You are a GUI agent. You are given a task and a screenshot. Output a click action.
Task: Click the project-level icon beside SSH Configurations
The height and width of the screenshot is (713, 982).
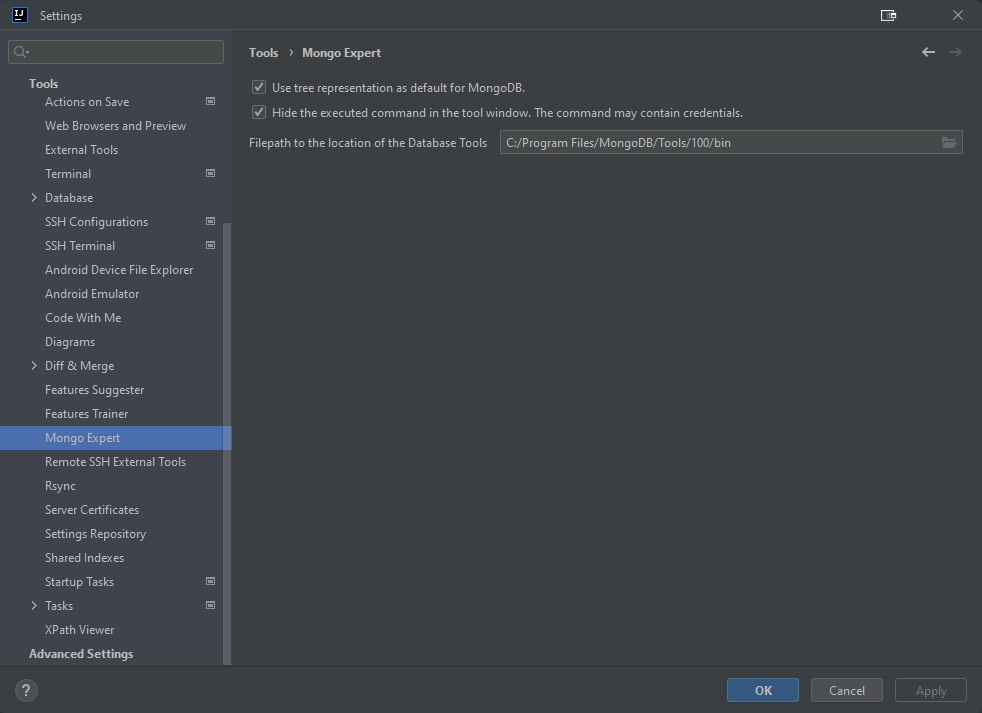coord(210,221)
